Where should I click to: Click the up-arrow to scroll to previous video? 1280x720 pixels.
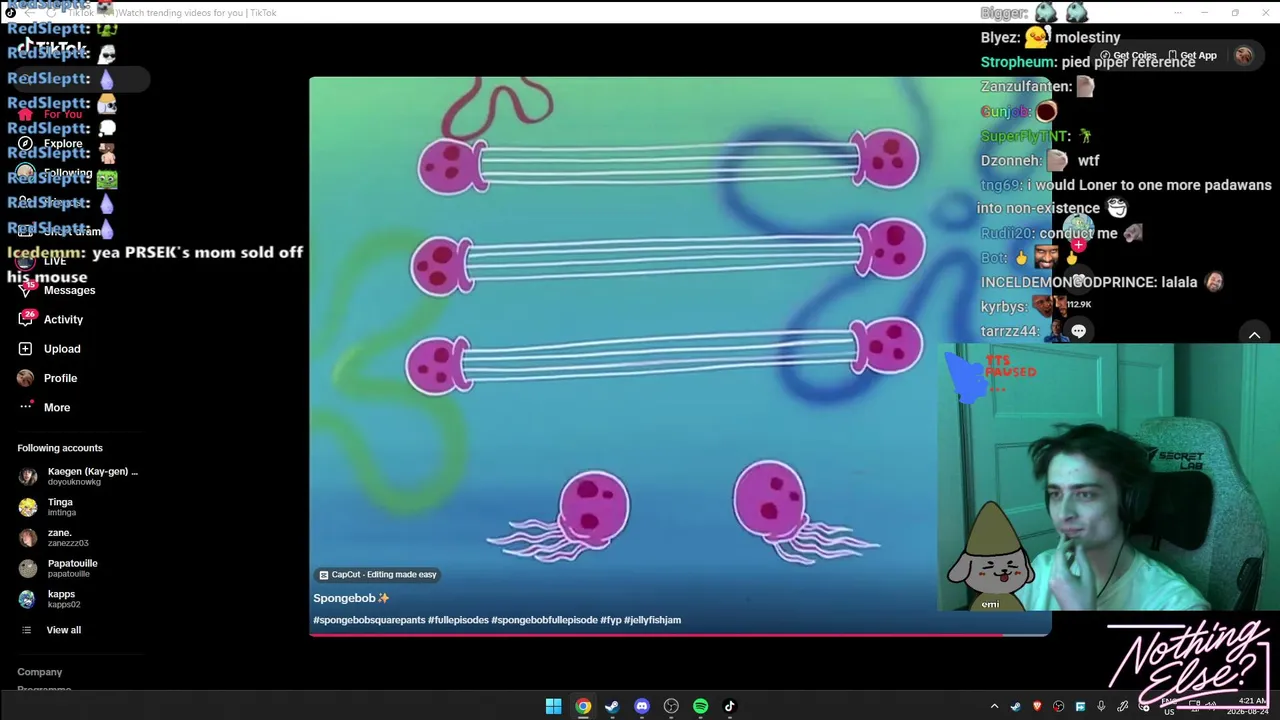(x=1254, y=335)
